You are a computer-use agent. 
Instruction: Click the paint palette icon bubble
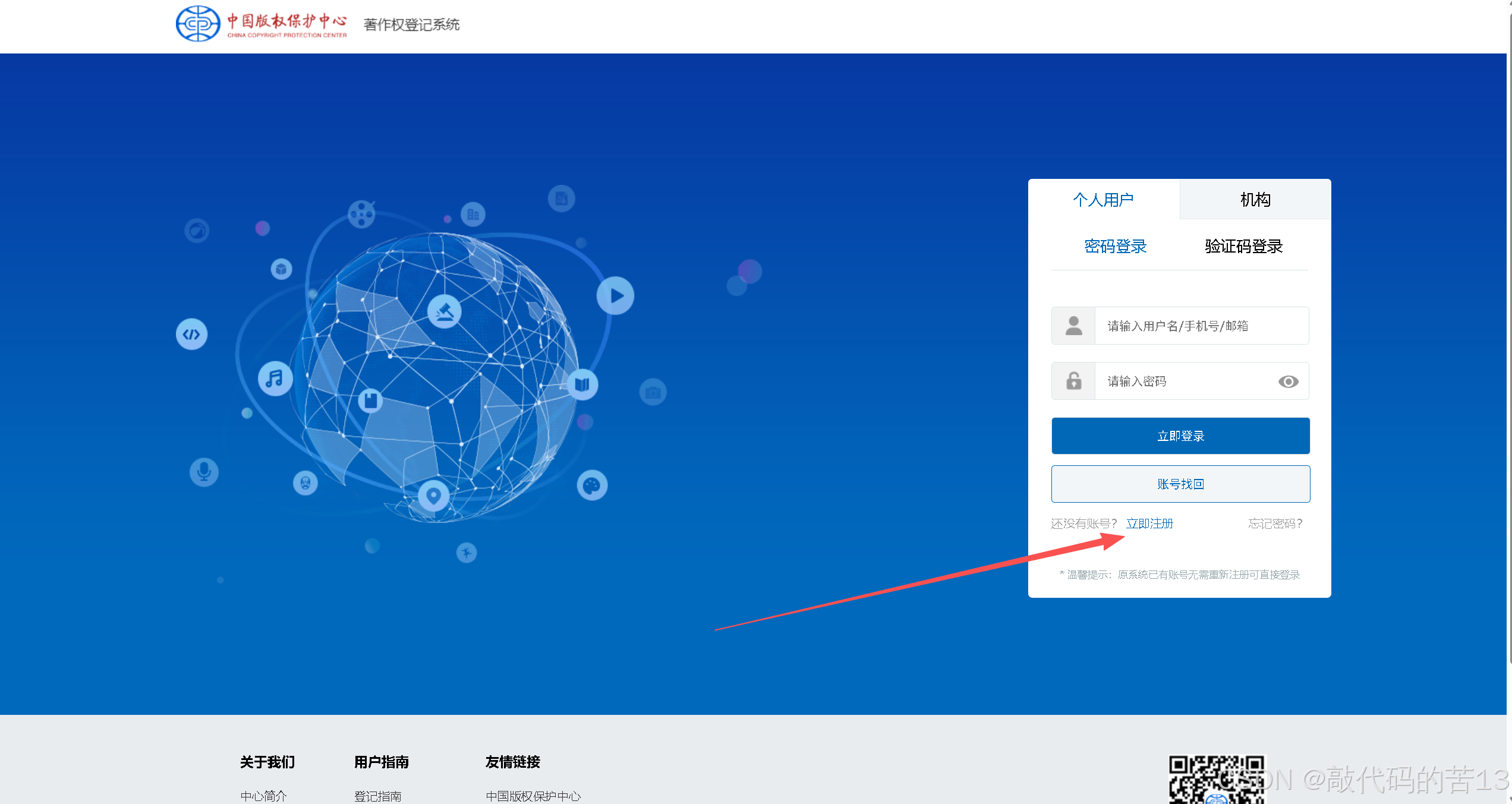592,486
